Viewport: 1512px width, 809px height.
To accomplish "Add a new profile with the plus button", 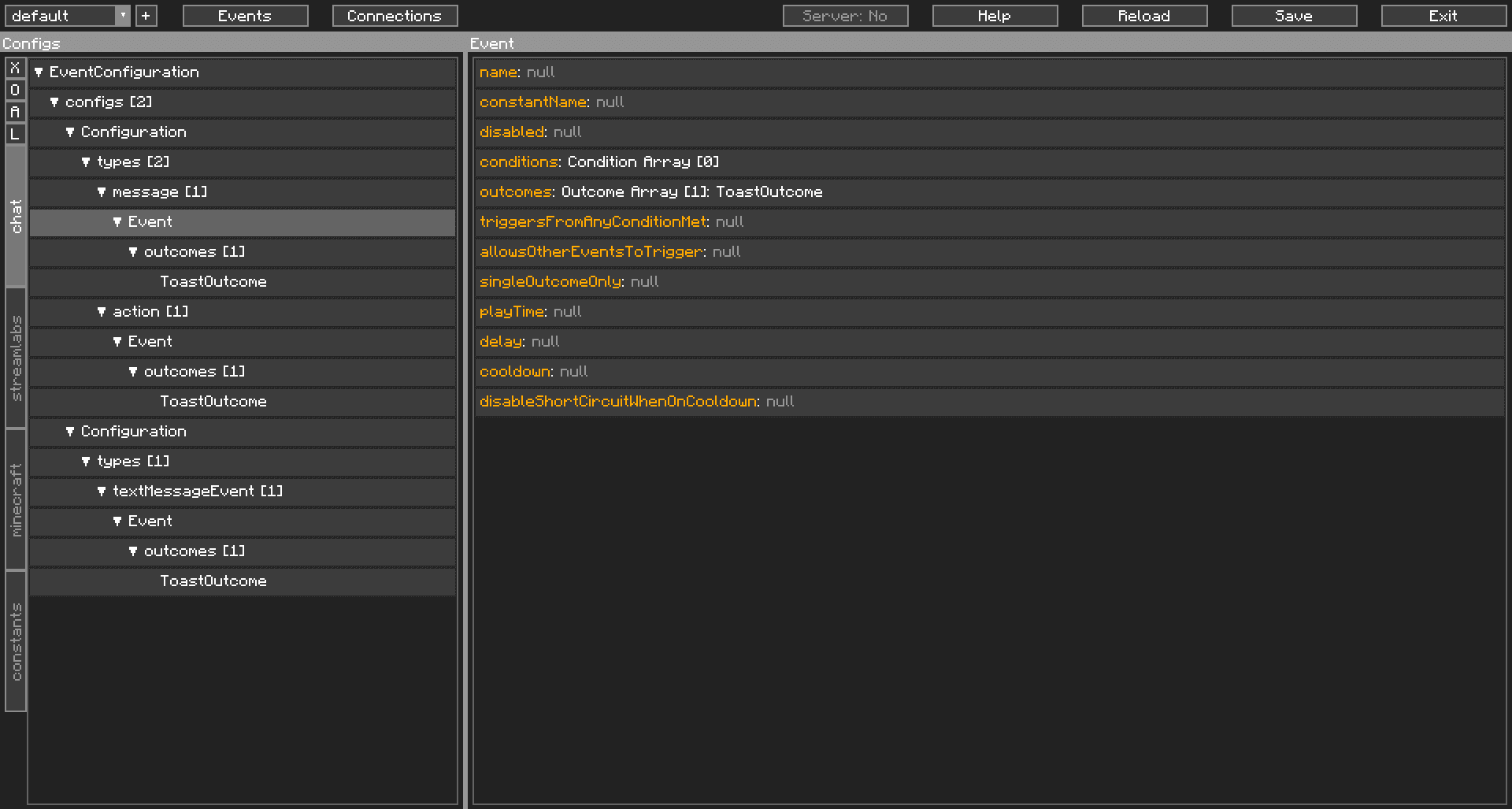I will click(146, 16).
